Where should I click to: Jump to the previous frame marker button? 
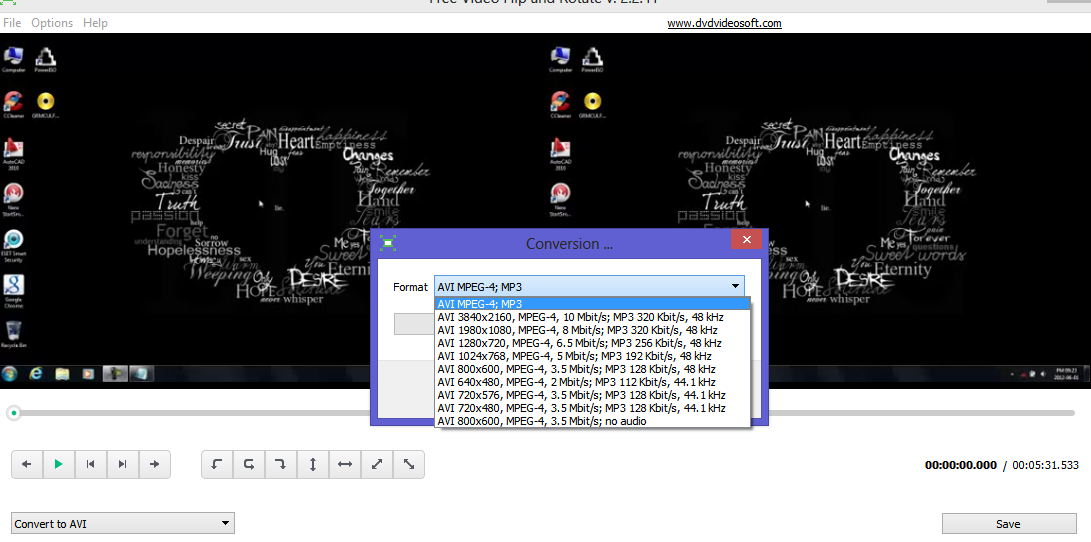click(90, 465)
